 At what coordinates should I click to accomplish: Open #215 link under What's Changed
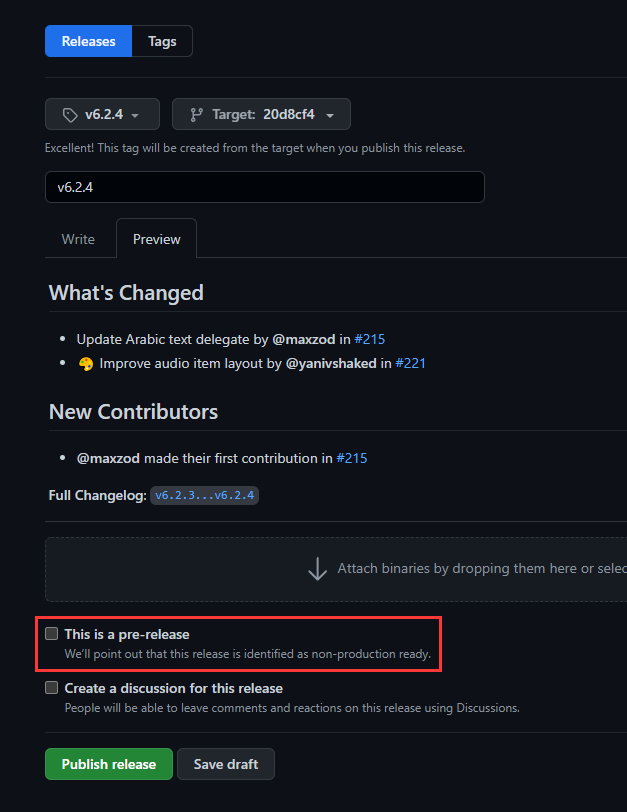point(370,339)
